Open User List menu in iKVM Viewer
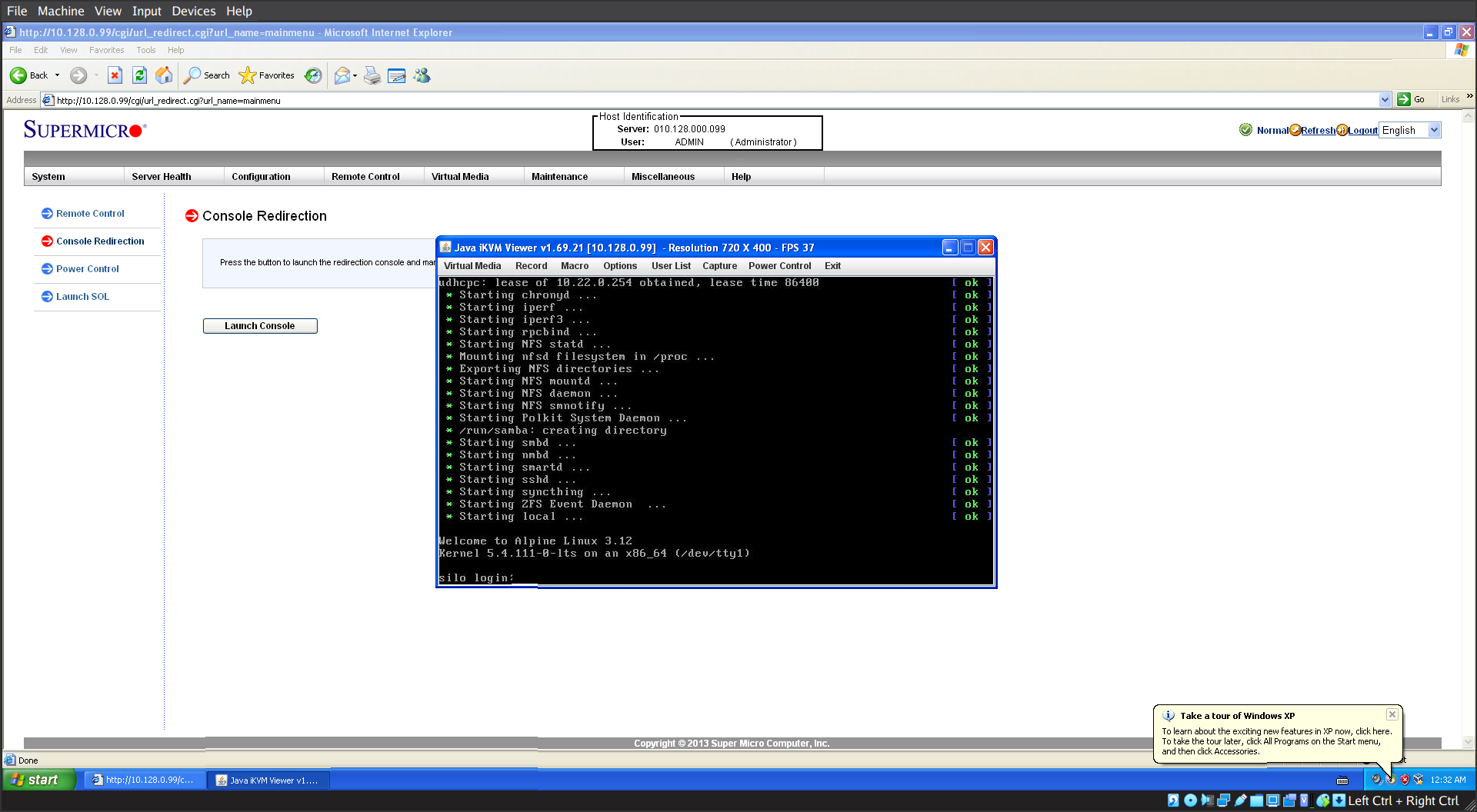The width and height of the screenshot is (1477, 812). [671, 265]
